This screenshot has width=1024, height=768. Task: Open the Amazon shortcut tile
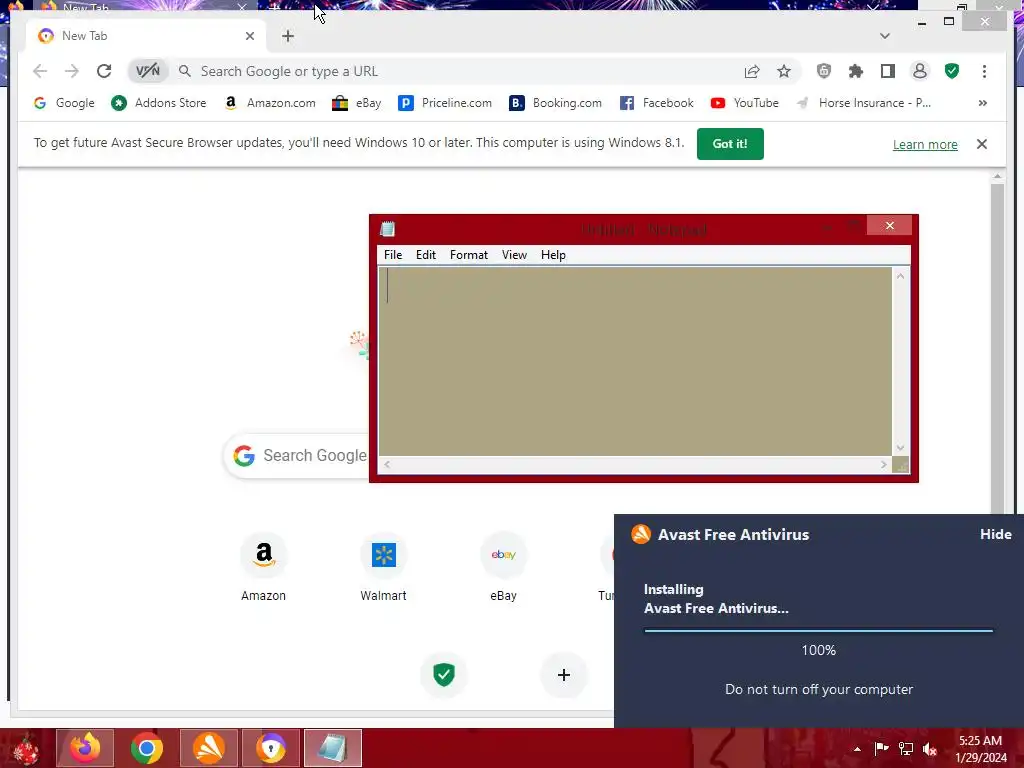[x=263, y=567]
